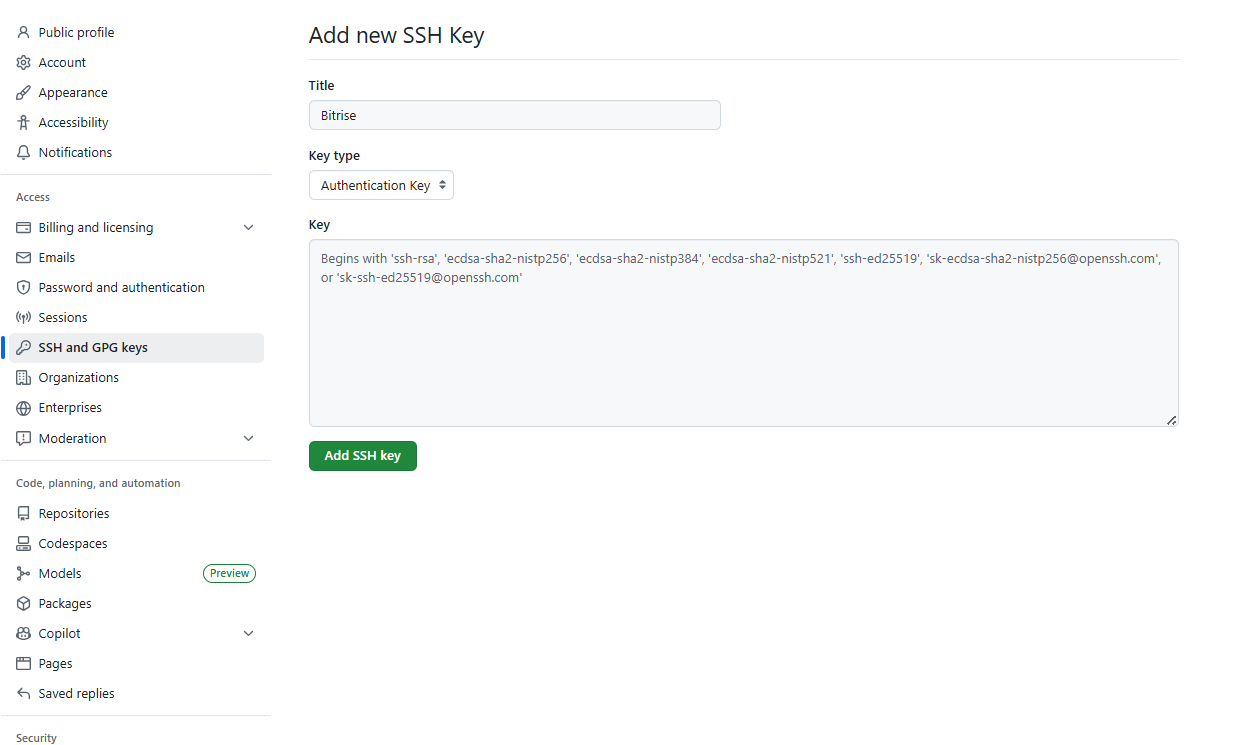Open the Repositories settings page
This screenshot has width=1242, height=745.
pyautogui.click(x=74, y=513)
